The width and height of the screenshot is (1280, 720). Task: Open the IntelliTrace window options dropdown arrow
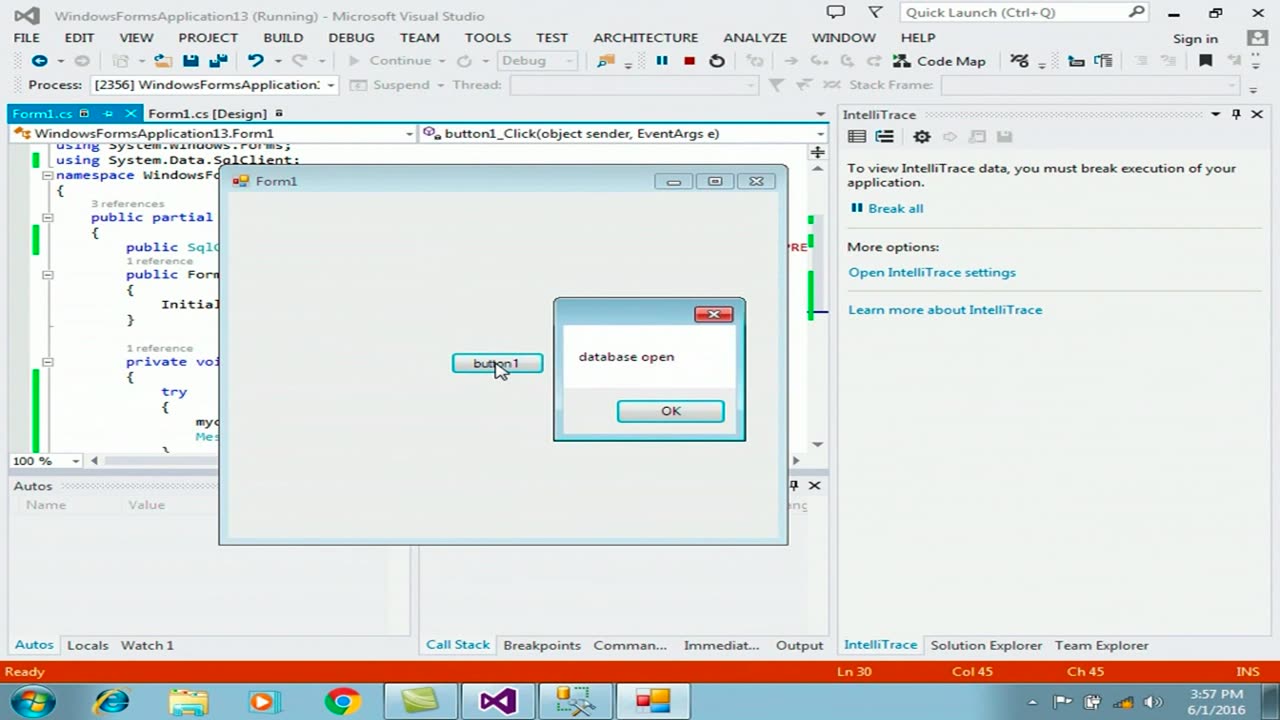point(1216,114)
